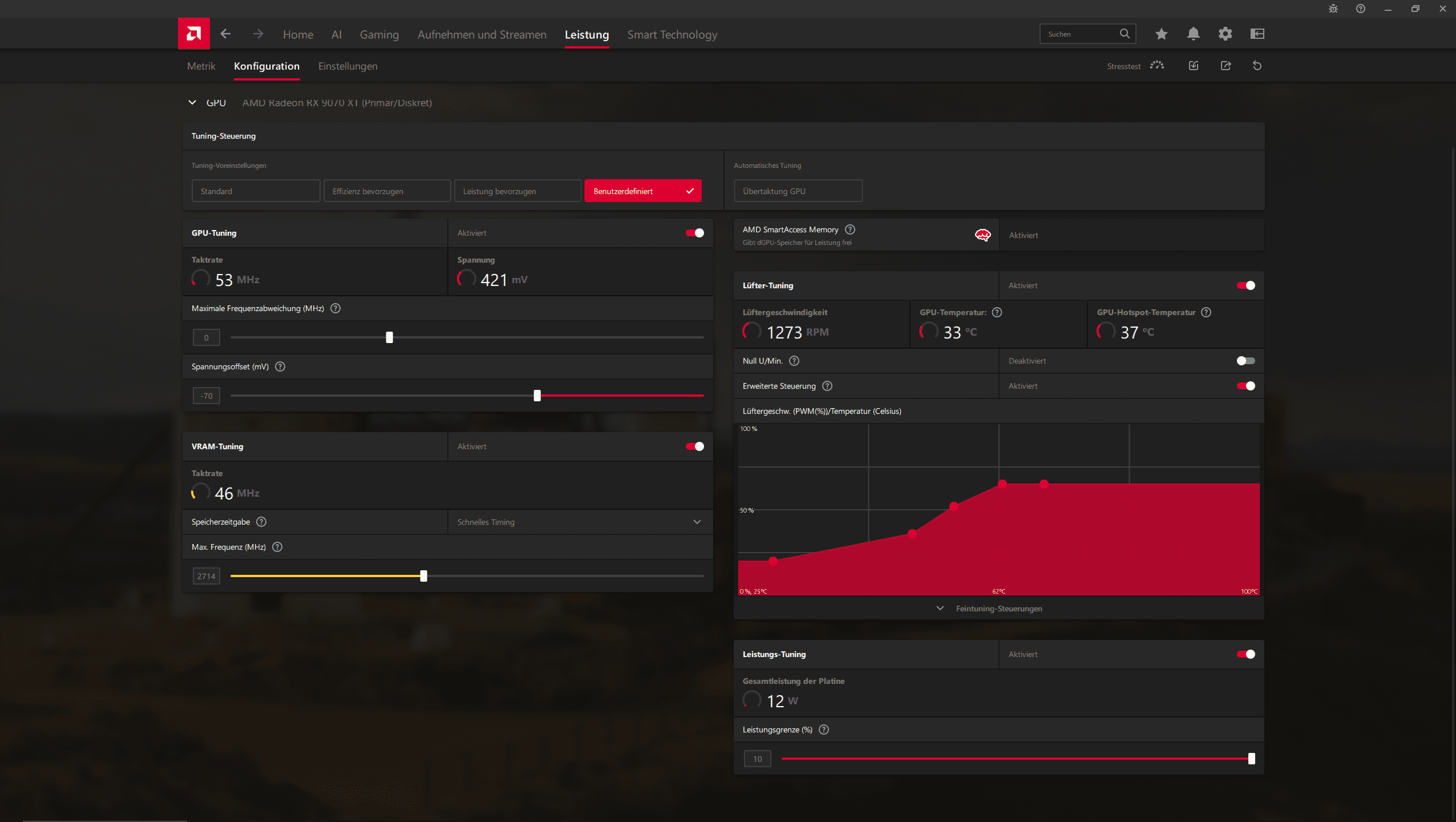This screenshot has width=1456, height=822.
Task: Show help for AMD SmartAccess Memory
Action: 850,229
